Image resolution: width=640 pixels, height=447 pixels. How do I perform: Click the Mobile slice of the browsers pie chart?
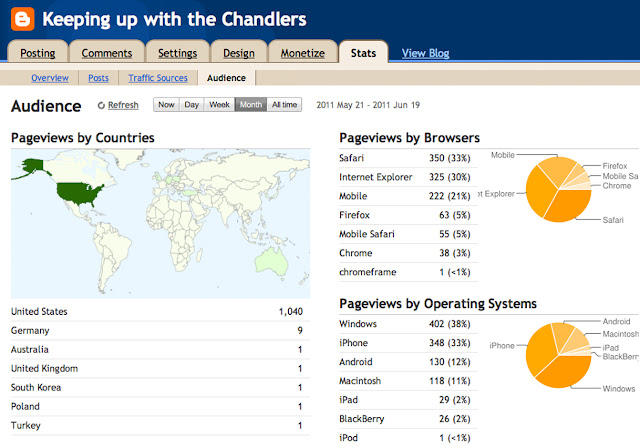pos(558,170)
